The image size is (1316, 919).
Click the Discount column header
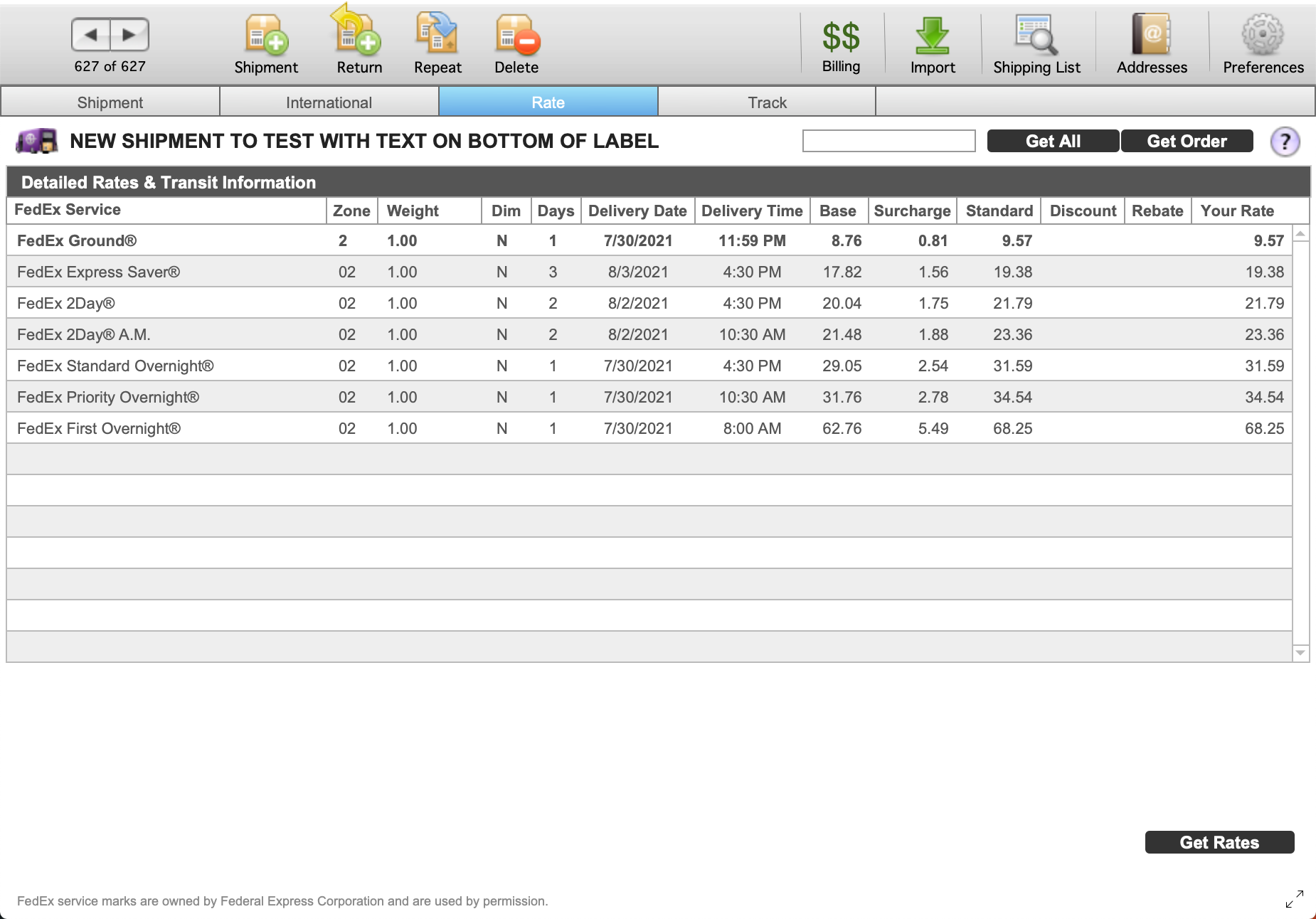pos(1083,211)
